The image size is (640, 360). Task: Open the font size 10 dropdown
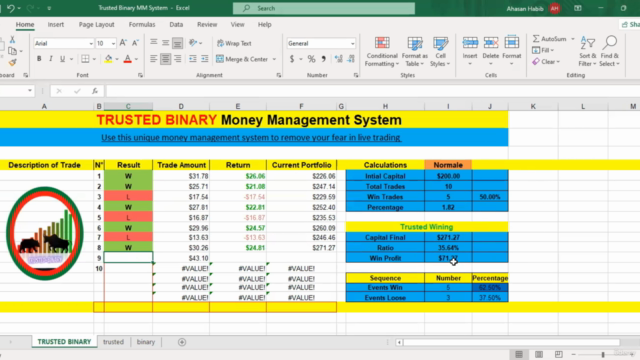(113, 43)
